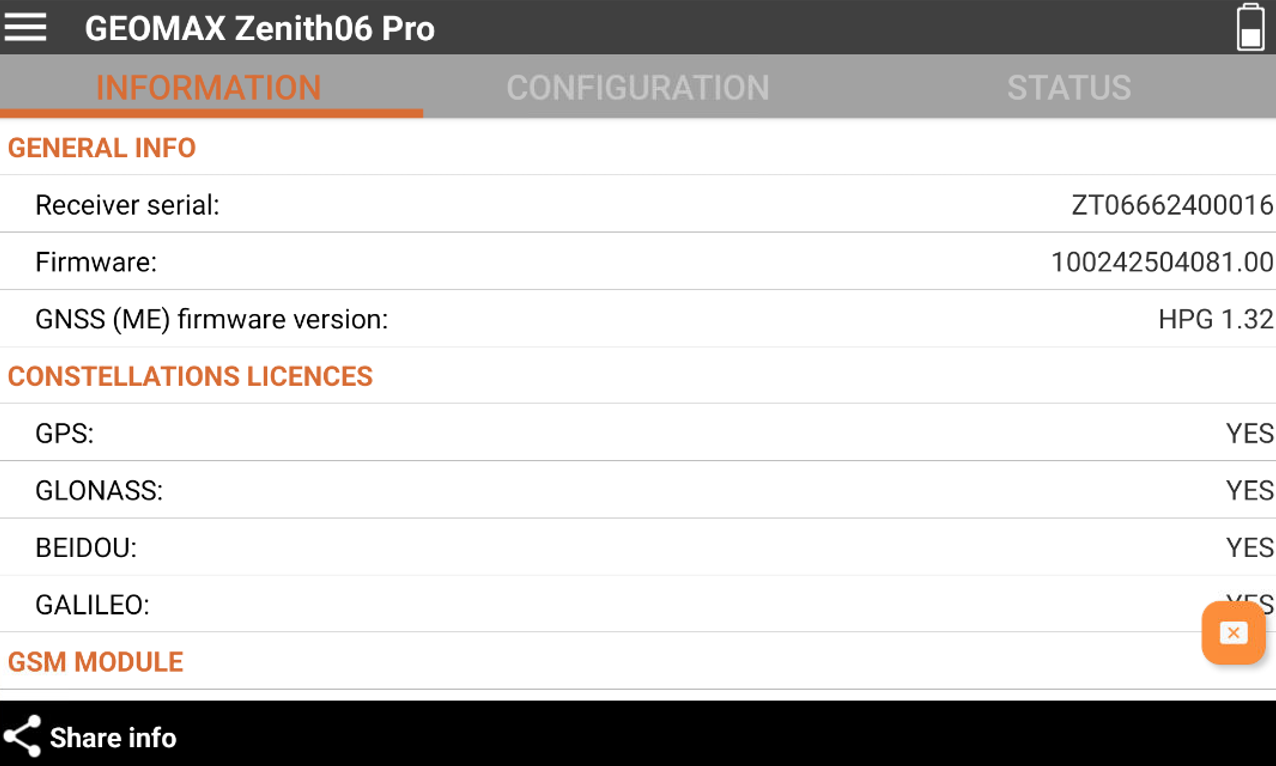Click the CONSTELLATIONS LICENCES section header
Image resolution: width=1276 pixels, height=766 pixels.
190,376
